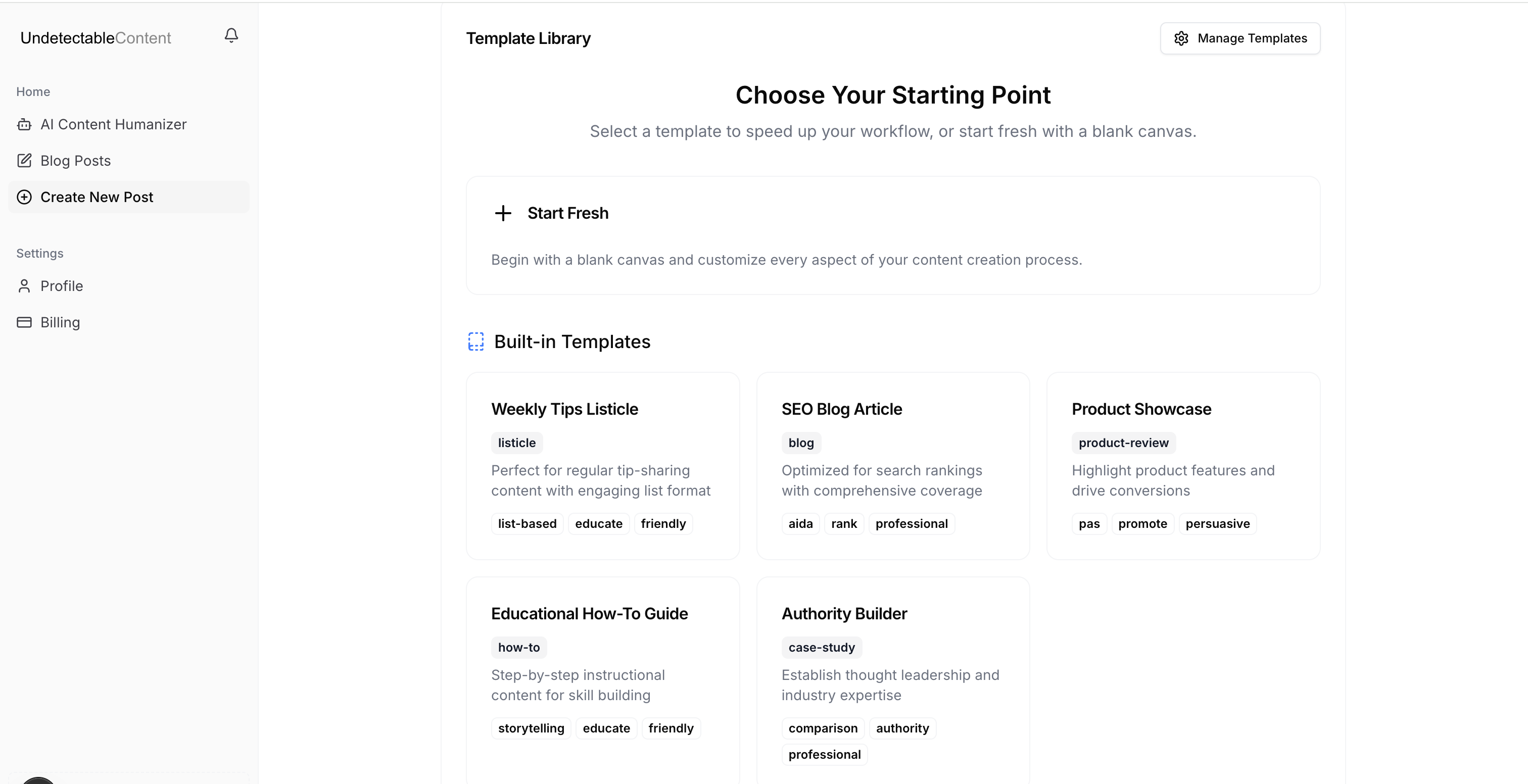Click the notification bell icon
Screen dimensions: 1528x784
click(231, 35)
